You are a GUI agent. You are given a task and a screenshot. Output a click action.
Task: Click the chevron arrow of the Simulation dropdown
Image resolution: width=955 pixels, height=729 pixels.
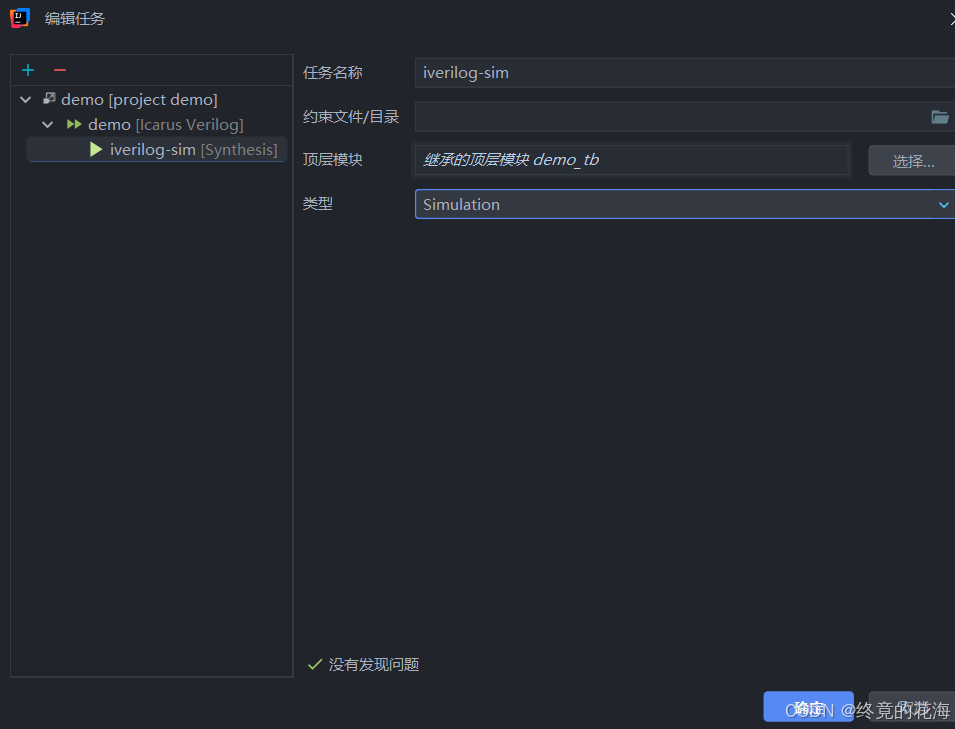943,205
